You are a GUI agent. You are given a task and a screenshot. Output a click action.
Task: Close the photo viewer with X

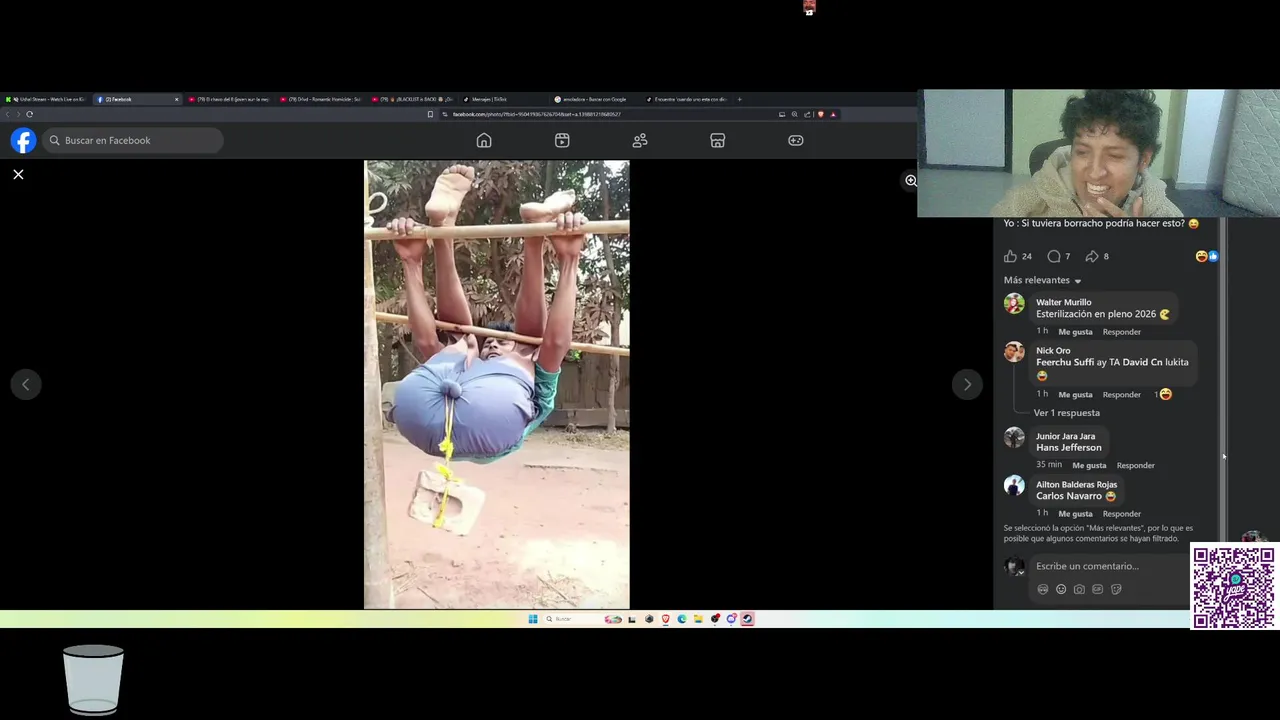click(x=18, y=174)
